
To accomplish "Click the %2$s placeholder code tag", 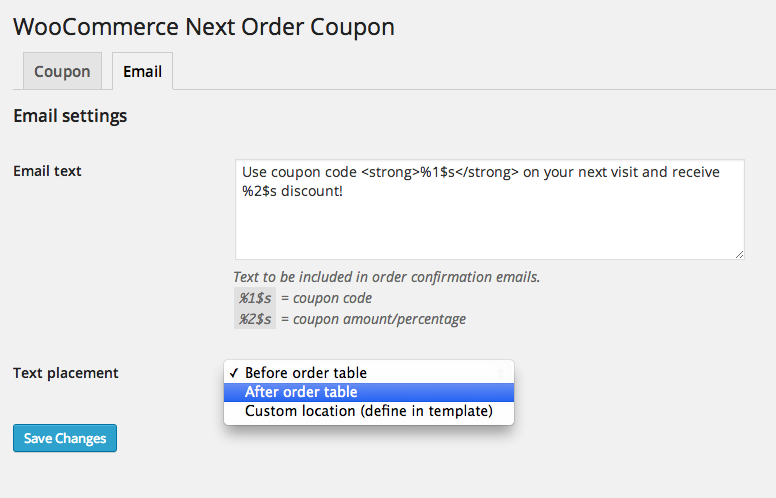I will pyautogui.click(x=254, y=319).
